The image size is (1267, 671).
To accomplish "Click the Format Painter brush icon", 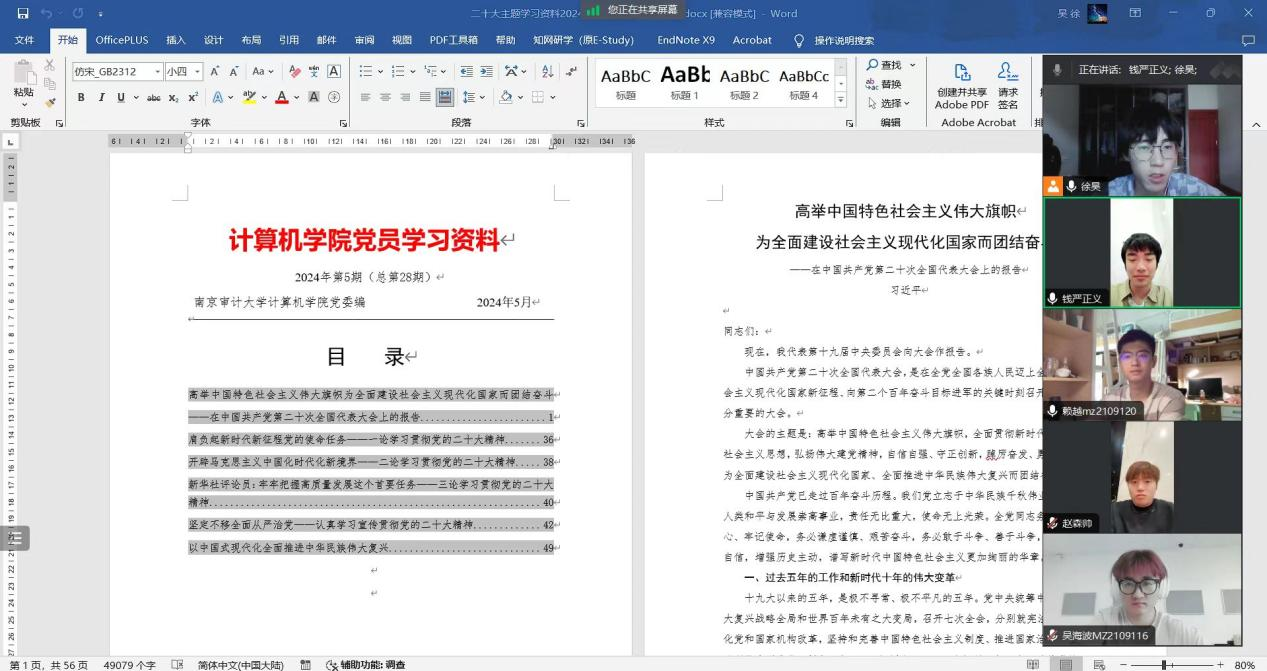I will [x=49, y=102].
